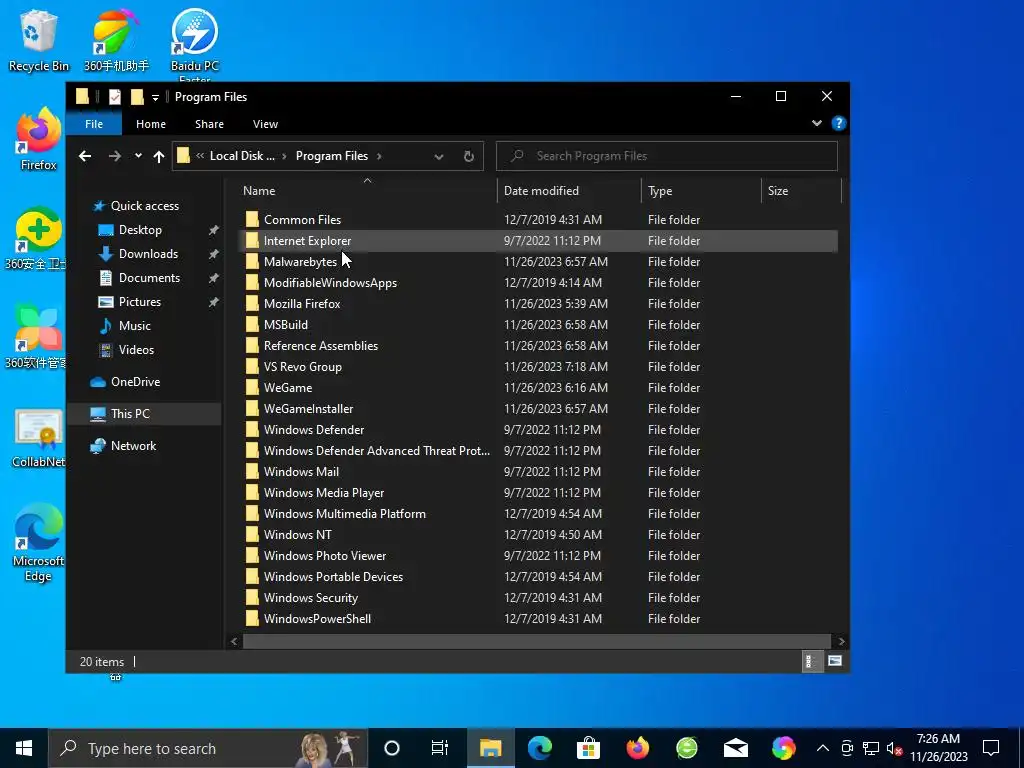Open Cortana circle on taskbar
Image resolution: width=1024 pixels, height=768 pixels.
click(392, 748)
